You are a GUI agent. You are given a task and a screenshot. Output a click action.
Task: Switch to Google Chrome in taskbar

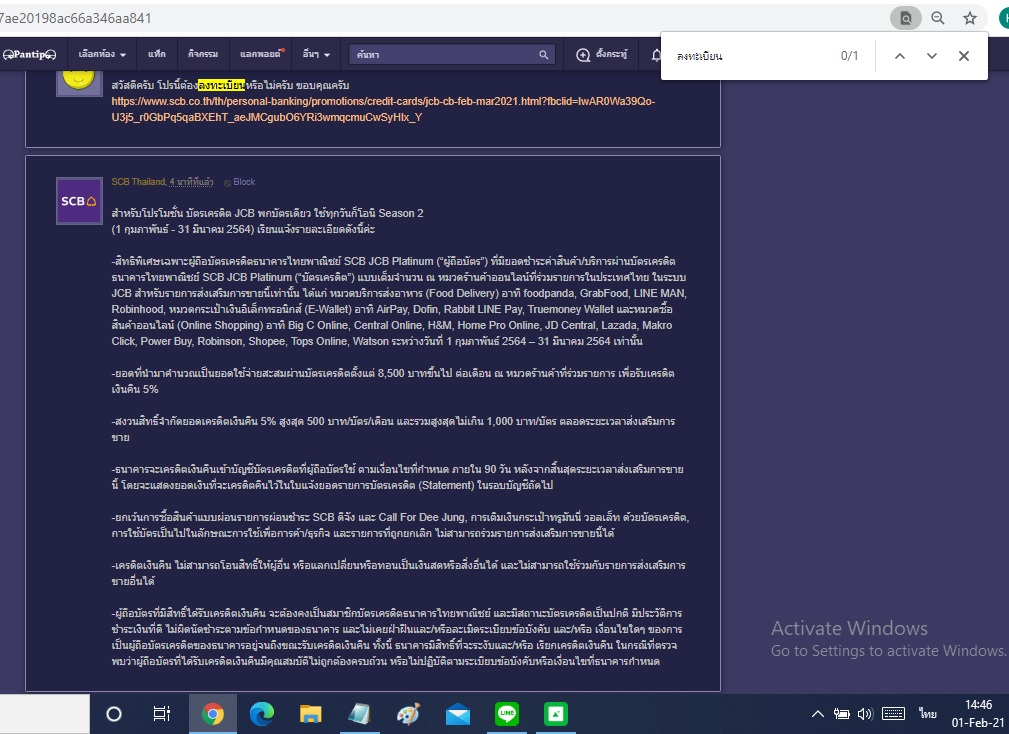pyautogui.click(x=212, y=714)
